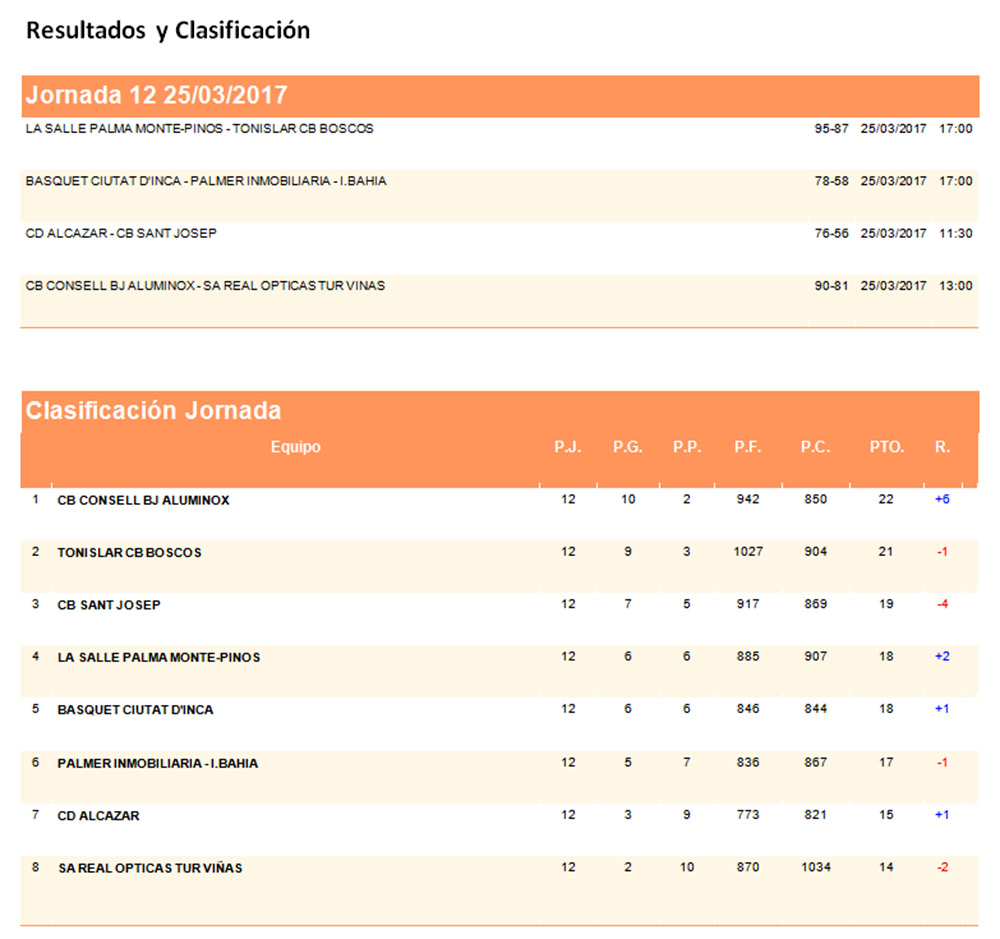Viewport: 1000px width, 939px height.
Task: Click the R. column header
Action: pyautogui.click(x=941, y=447)
